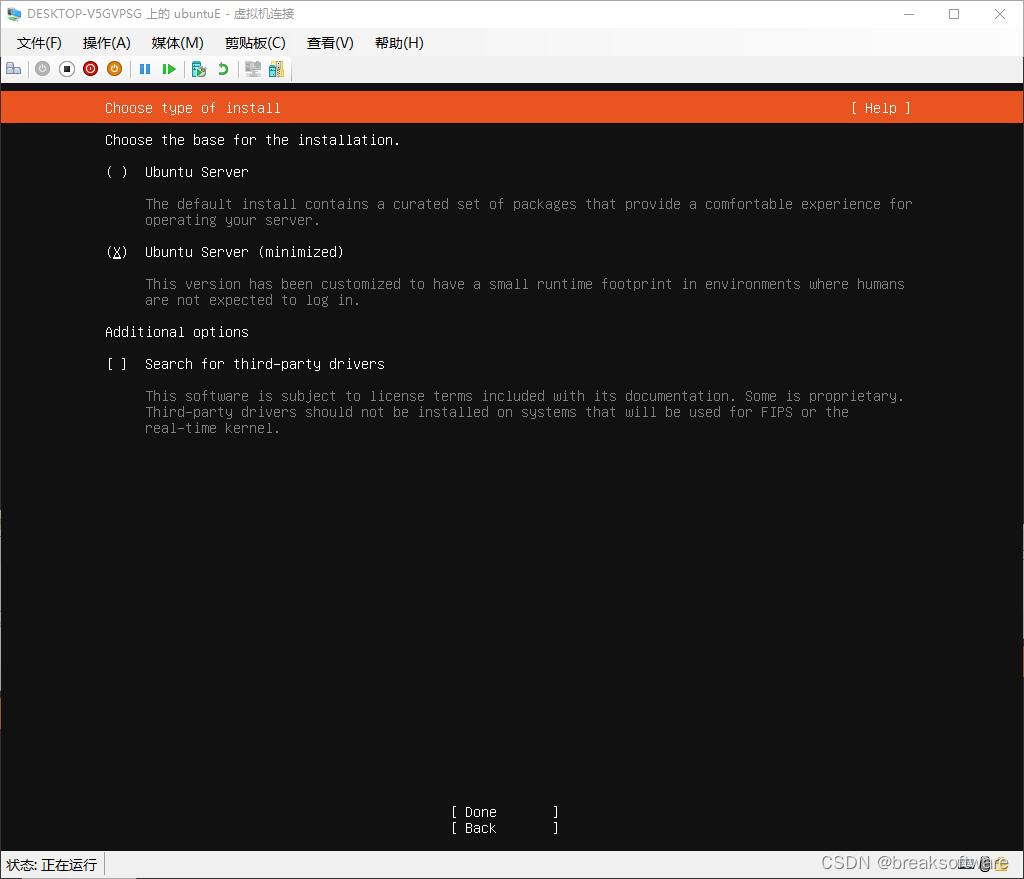Enable Search for third-party drivers checkbox
Screen dimensions: 1024x879
click(117, 364)
